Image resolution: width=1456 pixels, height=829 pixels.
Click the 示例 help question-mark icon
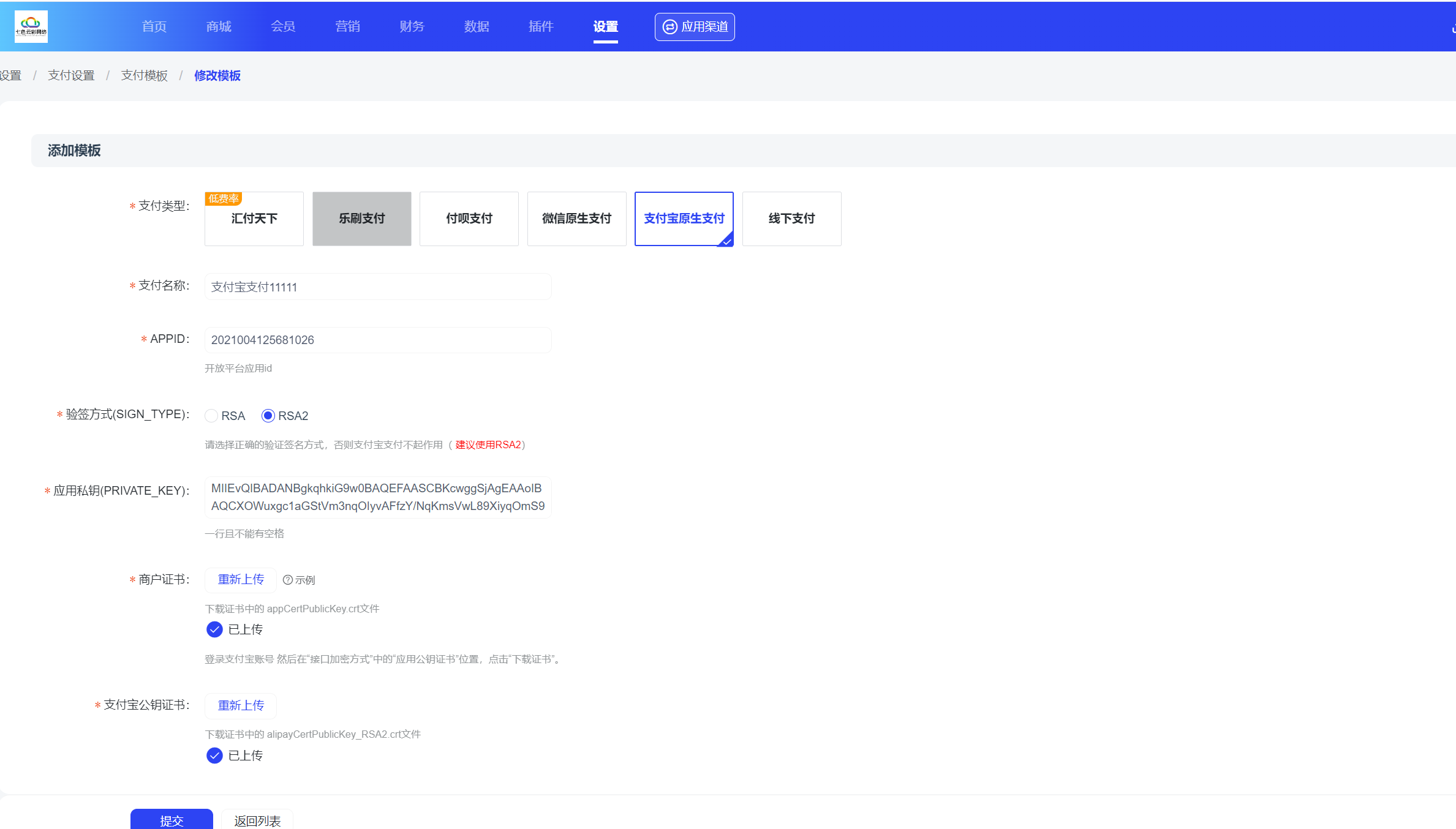(287, 580)
